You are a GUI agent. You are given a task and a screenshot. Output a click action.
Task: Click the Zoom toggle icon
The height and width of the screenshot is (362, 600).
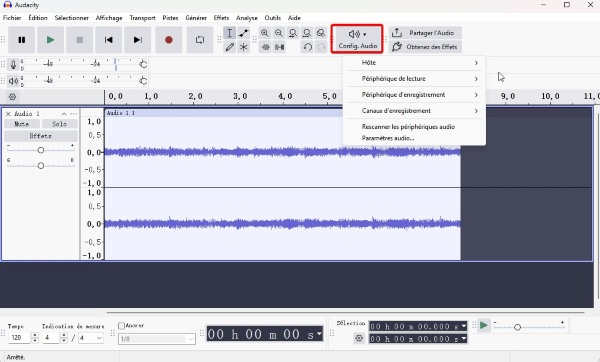pos(321,33)
